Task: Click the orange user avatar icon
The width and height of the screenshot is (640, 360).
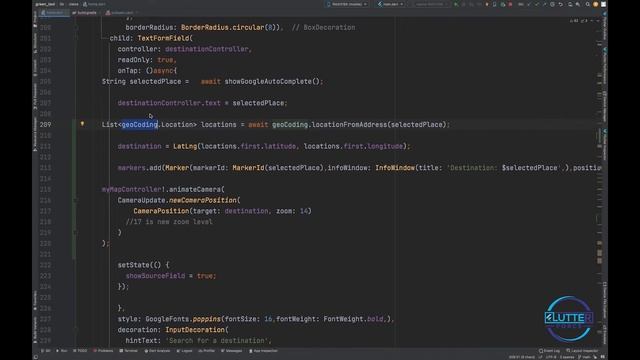Action: point(596,4)
